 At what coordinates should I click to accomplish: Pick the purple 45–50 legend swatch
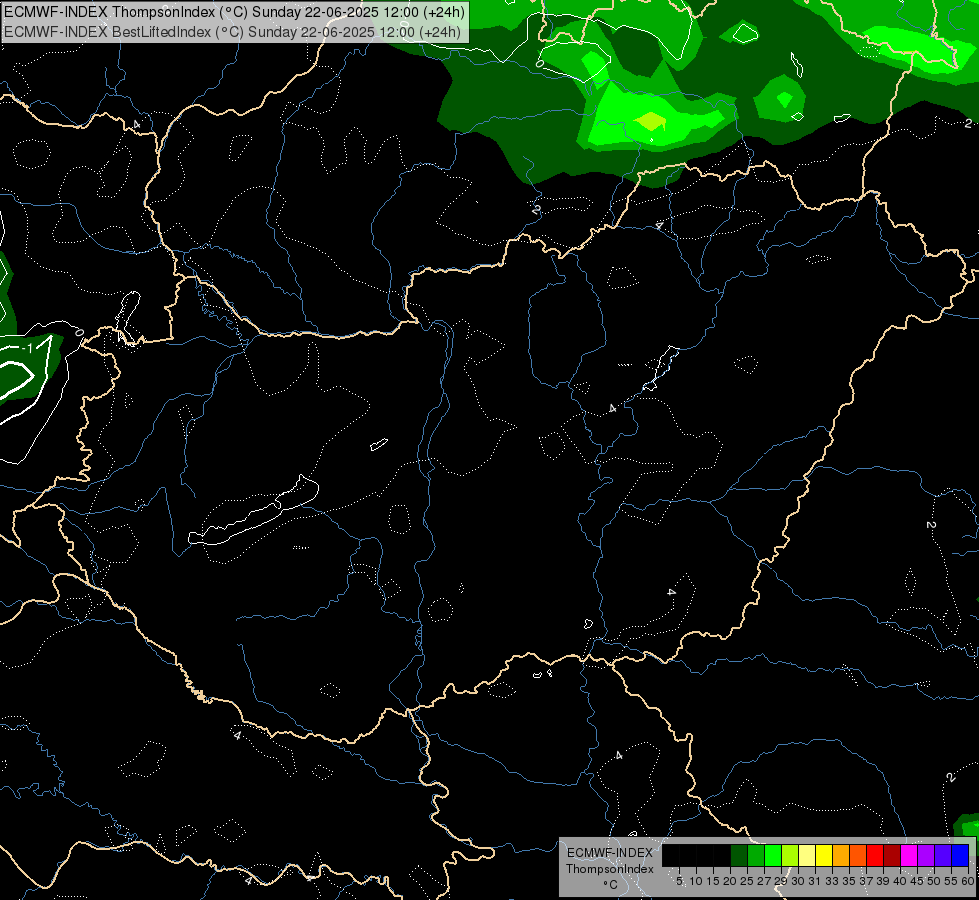point(926,856)
